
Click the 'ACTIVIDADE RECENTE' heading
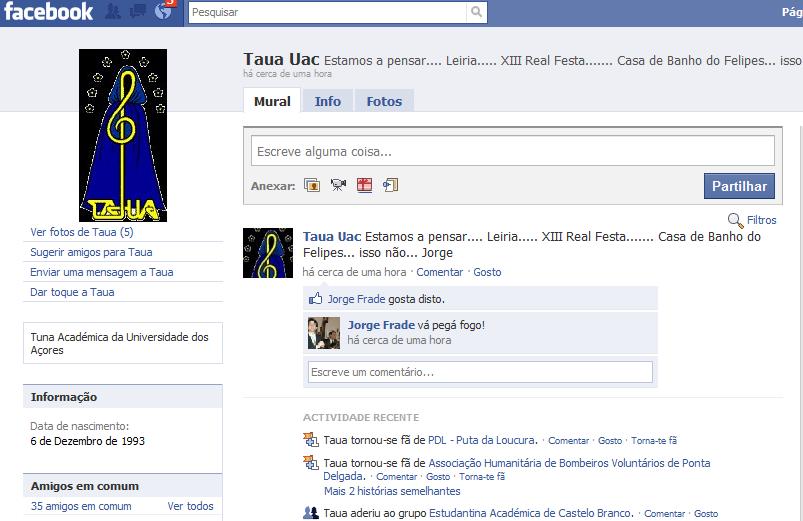pos(361,418)
